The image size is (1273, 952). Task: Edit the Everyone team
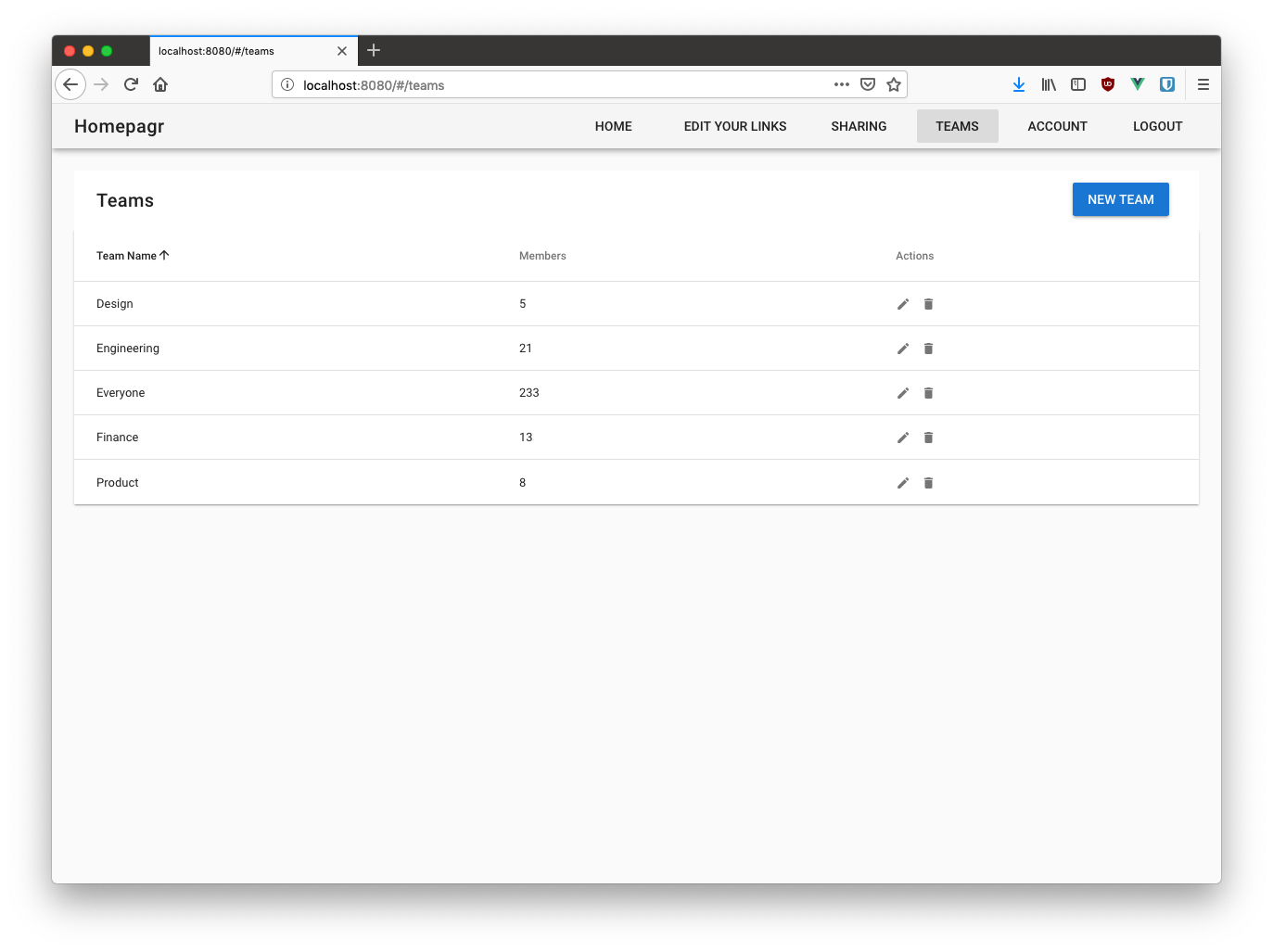tap(903, 393)
